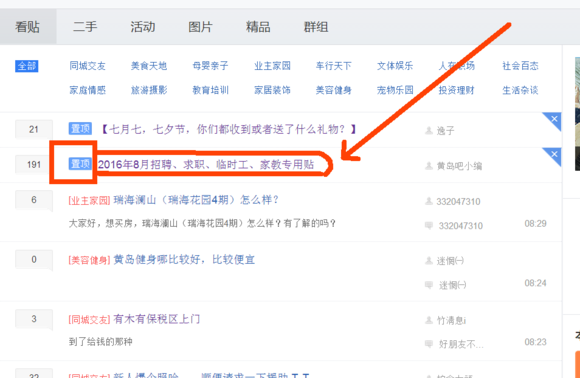
Task: Filter posts by 美容健身 category
Action: 333,90
